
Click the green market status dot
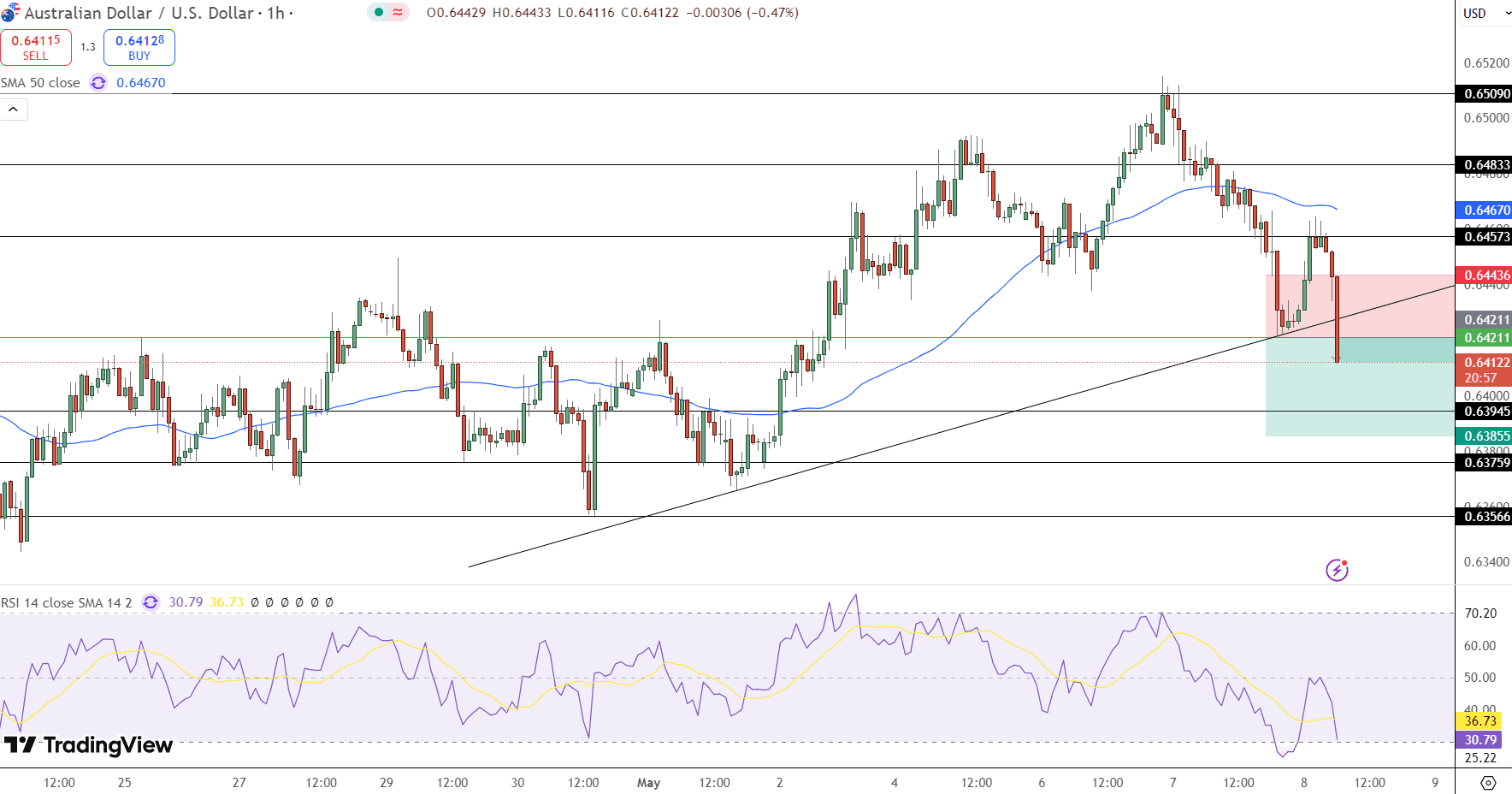point(379,12)
